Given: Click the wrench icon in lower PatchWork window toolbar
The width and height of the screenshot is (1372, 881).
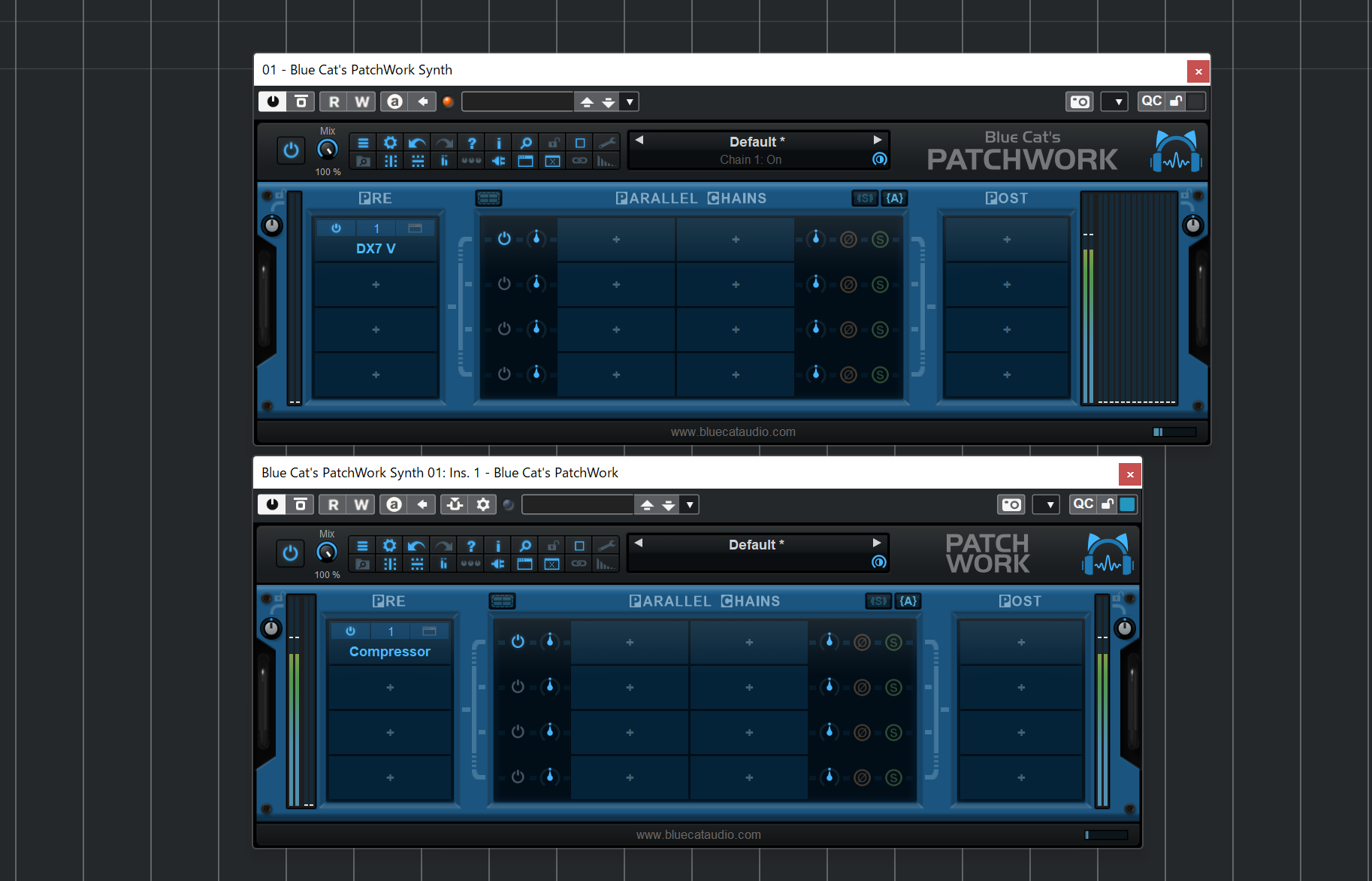Looking at the screenshot, I should [606, 546].
